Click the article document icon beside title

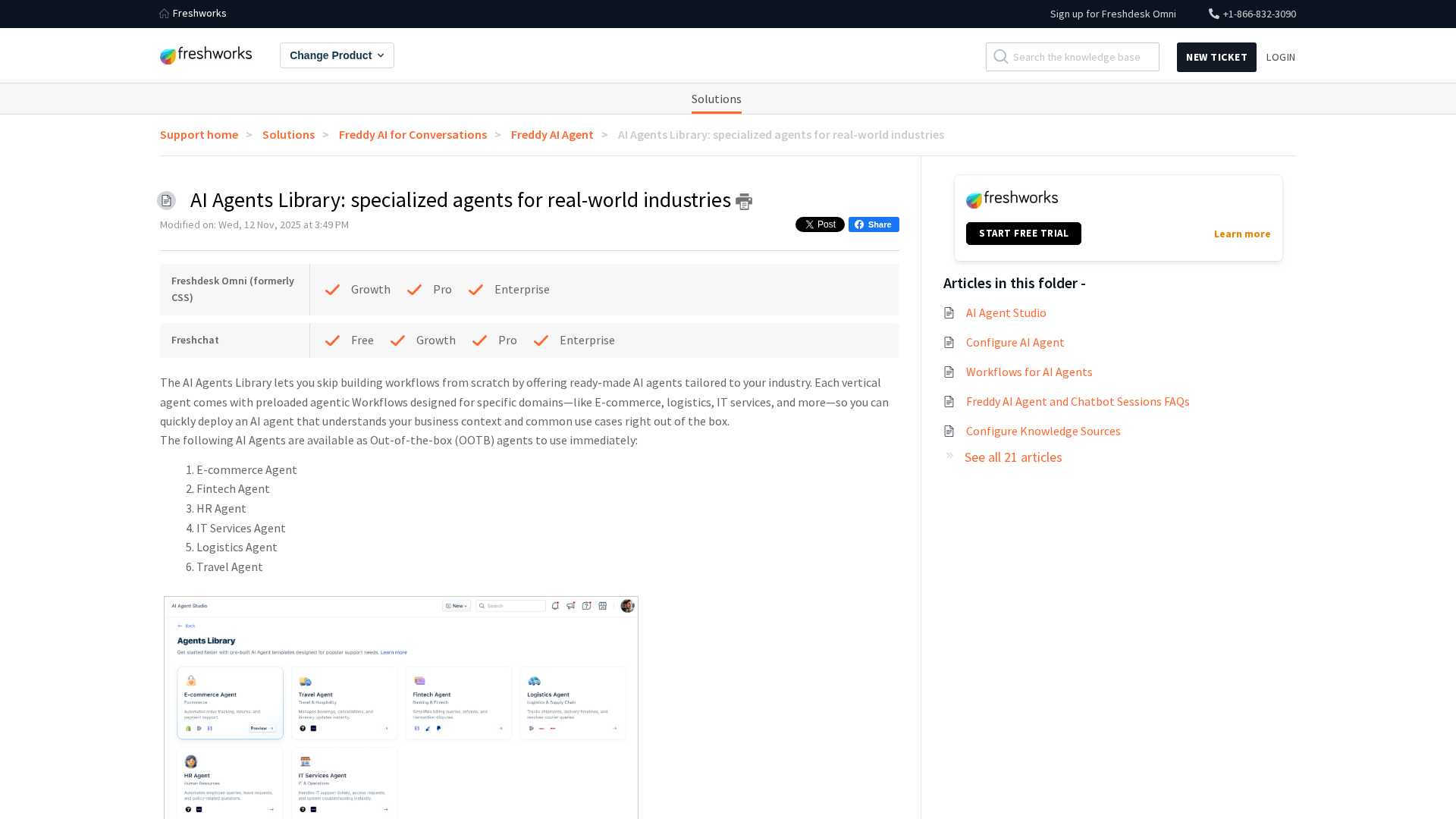(166, 200)
